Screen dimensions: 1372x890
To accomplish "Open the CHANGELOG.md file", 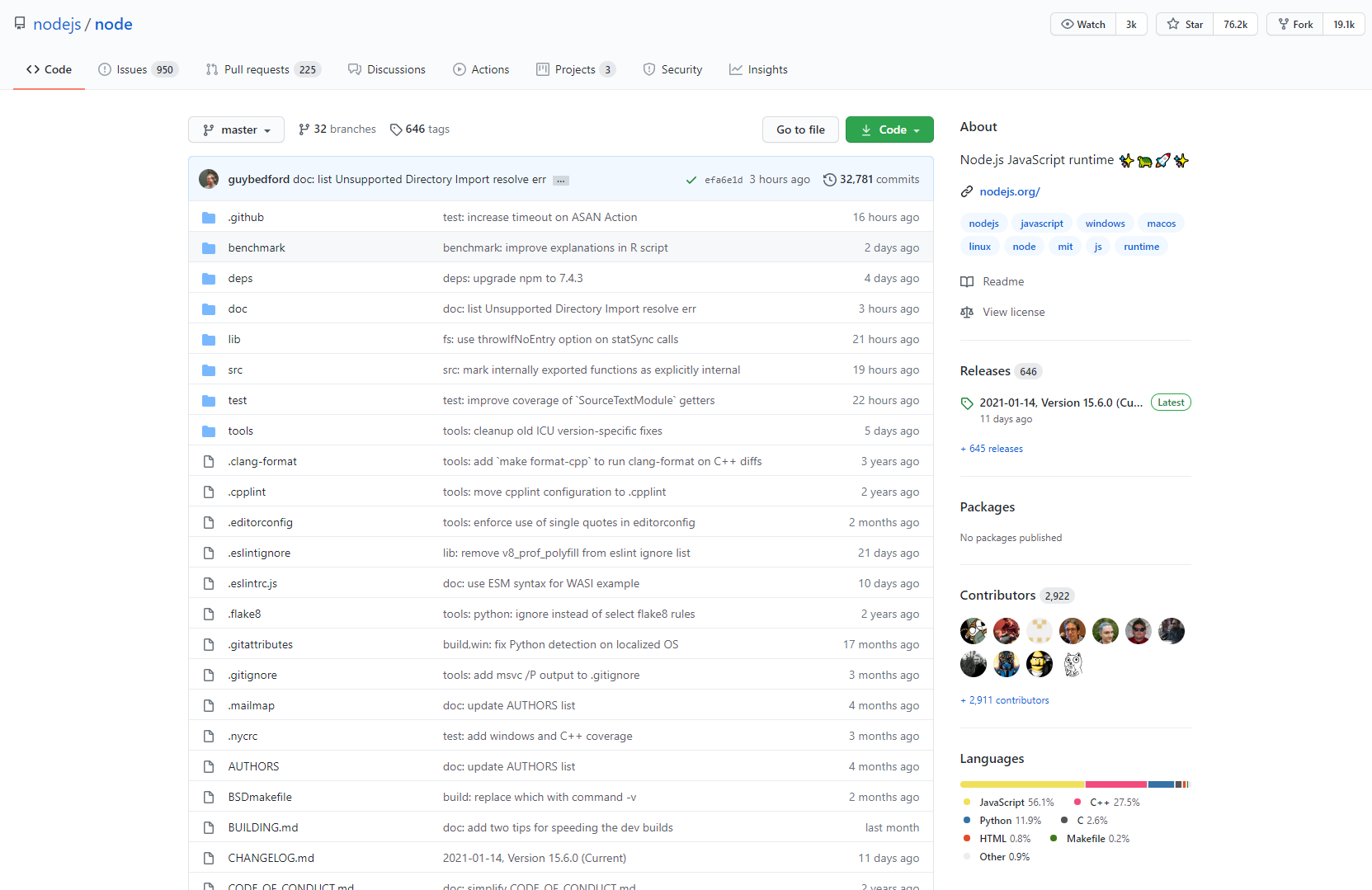I will point(271,859).
